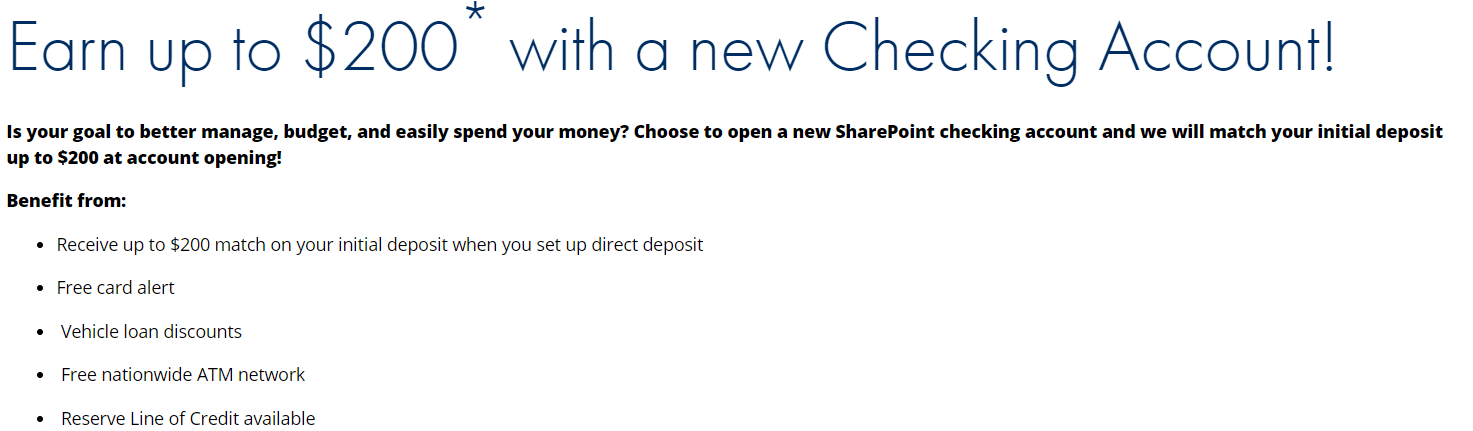Click the word "SharePoint" in the bold paragraph
The height and width of the screenshot is (431, 1473).
coord(886,132)
